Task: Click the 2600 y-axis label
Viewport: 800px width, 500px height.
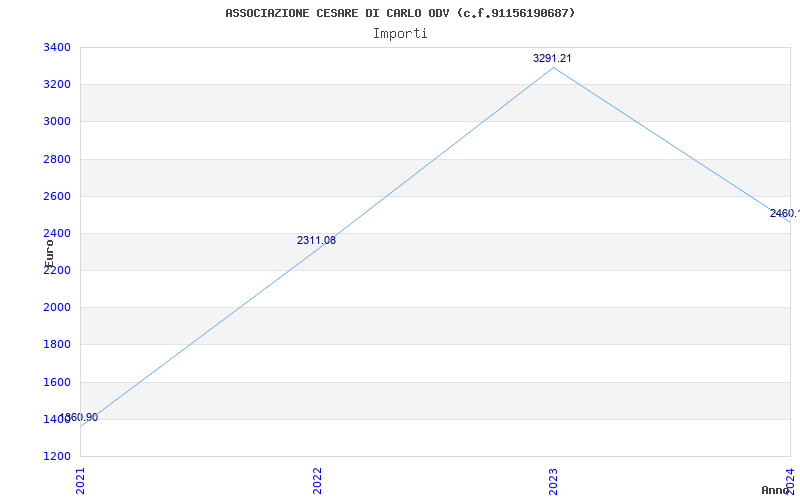Action: tap(57, 196)
